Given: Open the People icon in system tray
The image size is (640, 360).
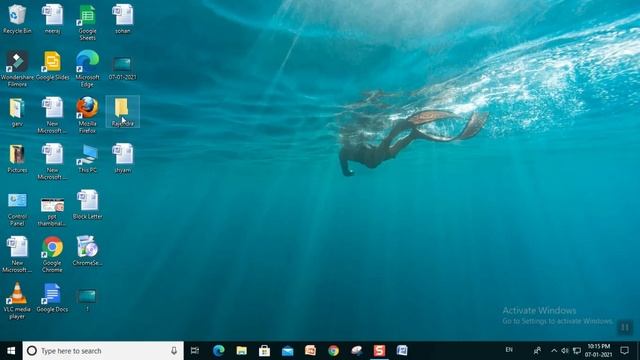Looking at the screenshot, I should click(x=538, y=351).
